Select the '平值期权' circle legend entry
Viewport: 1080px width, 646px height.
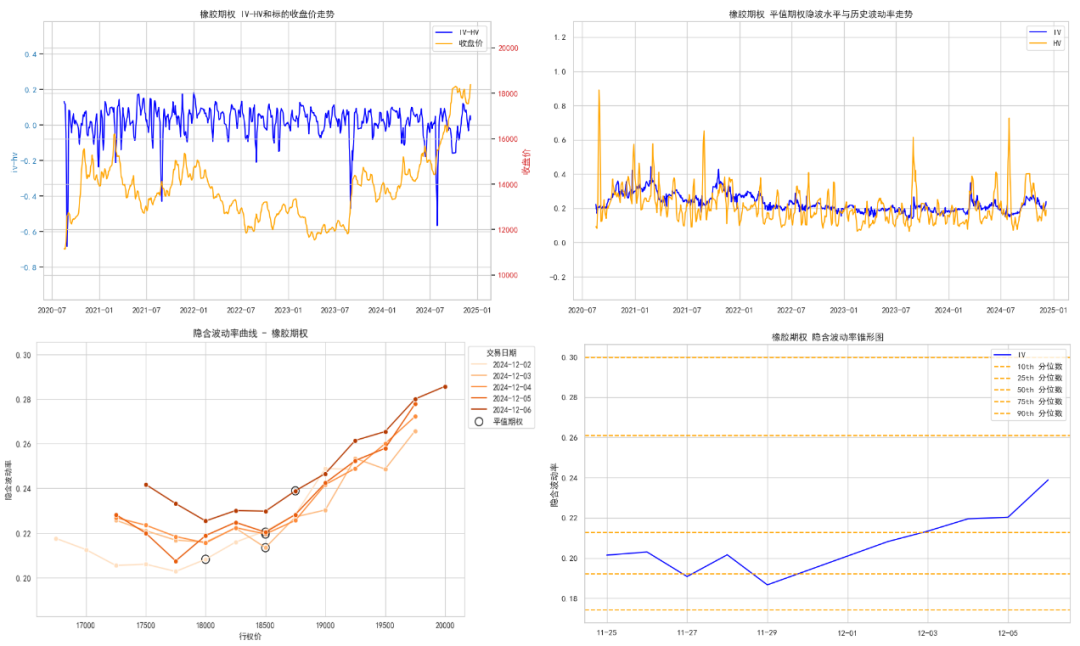pyautogui.click(x=499, y=421)
